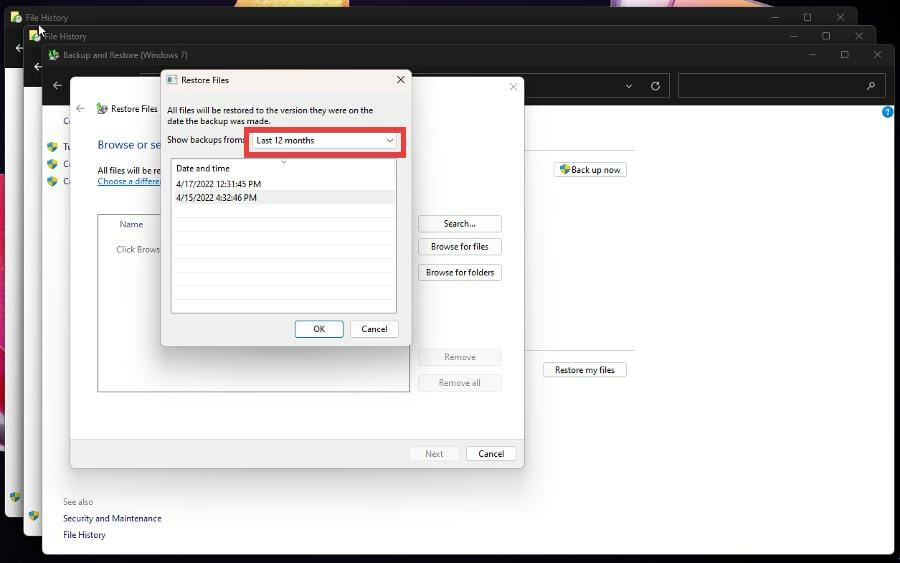Viewport: 900px width, 563px height.
Task: Click Browse for folders button
Action: (460, 273)
